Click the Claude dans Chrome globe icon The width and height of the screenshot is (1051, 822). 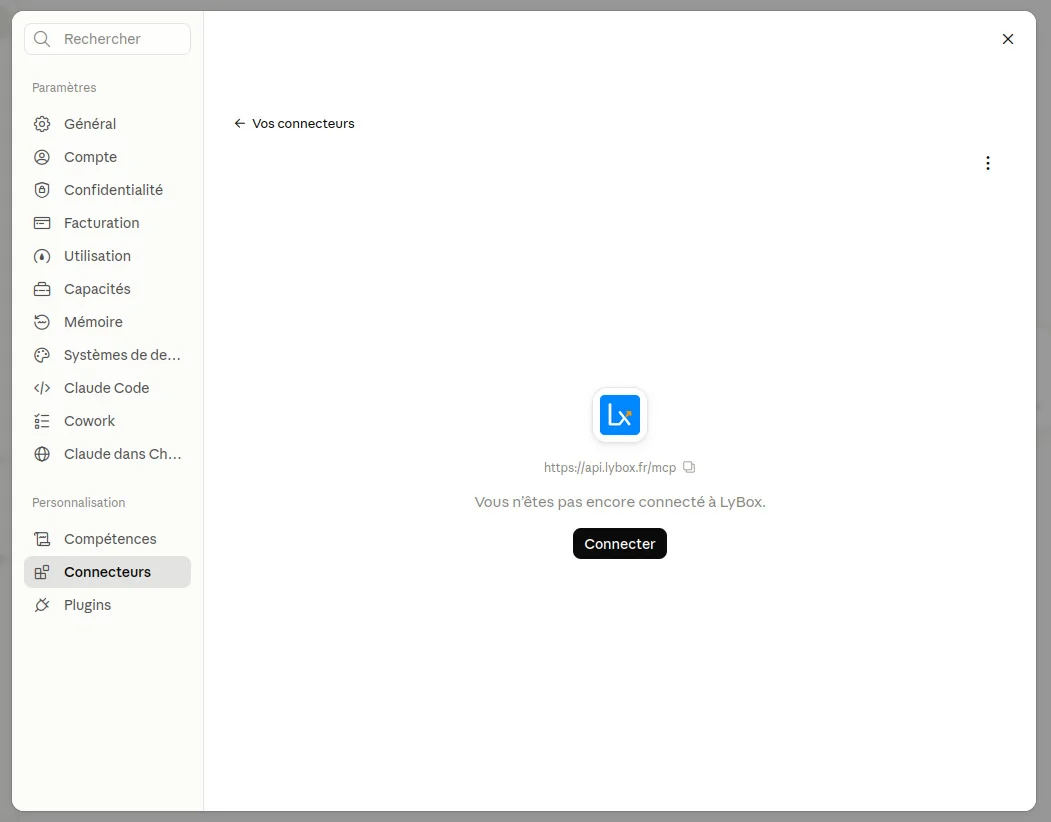[x=42, y=454]
